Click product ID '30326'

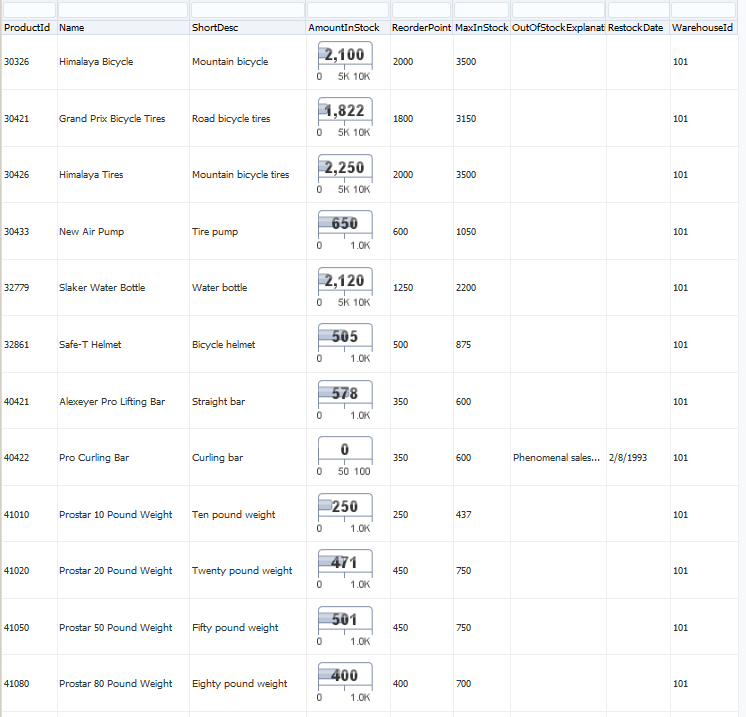[x=17, y=62]
